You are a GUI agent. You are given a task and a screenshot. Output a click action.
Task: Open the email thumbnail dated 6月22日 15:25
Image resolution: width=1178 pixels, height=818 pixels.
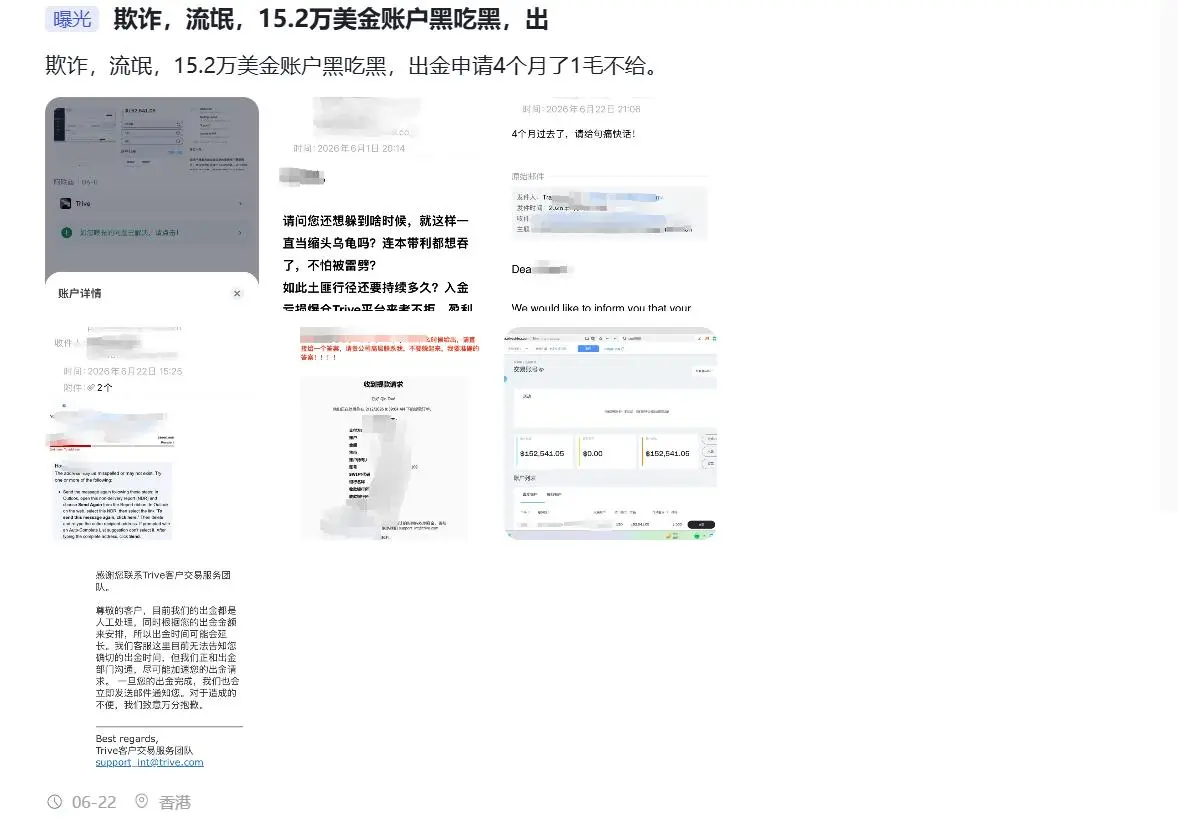[x=152, y=433]
